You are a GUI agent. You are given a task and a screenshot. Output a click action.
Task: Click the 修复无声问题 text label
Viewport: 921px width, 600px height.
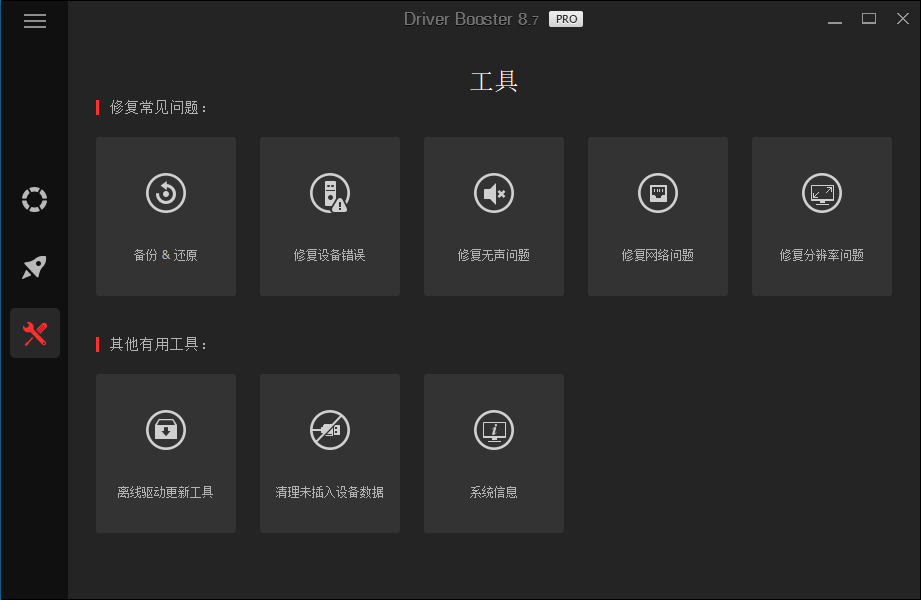[x=493, y=255]
